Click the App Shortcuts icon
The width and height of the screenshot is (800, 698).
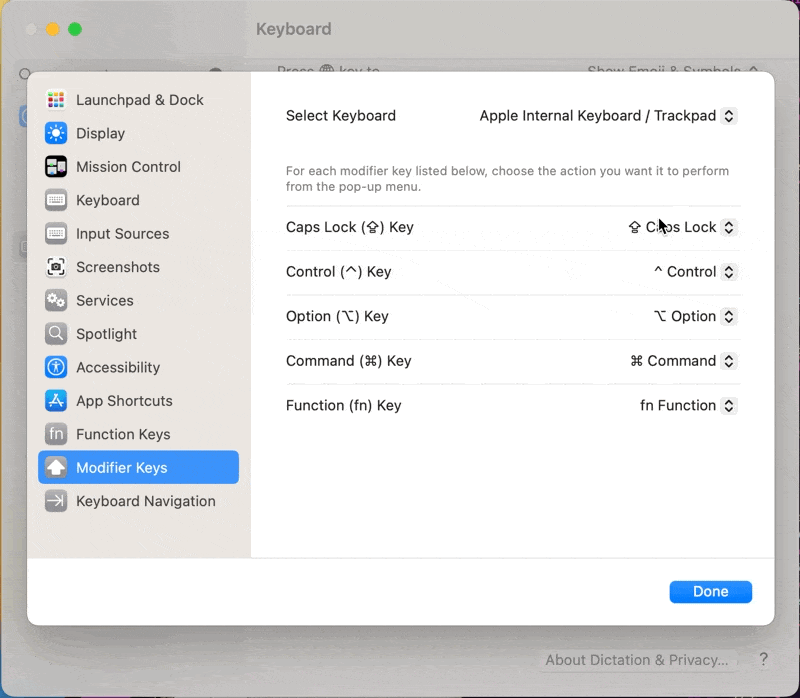click(56, 401)
